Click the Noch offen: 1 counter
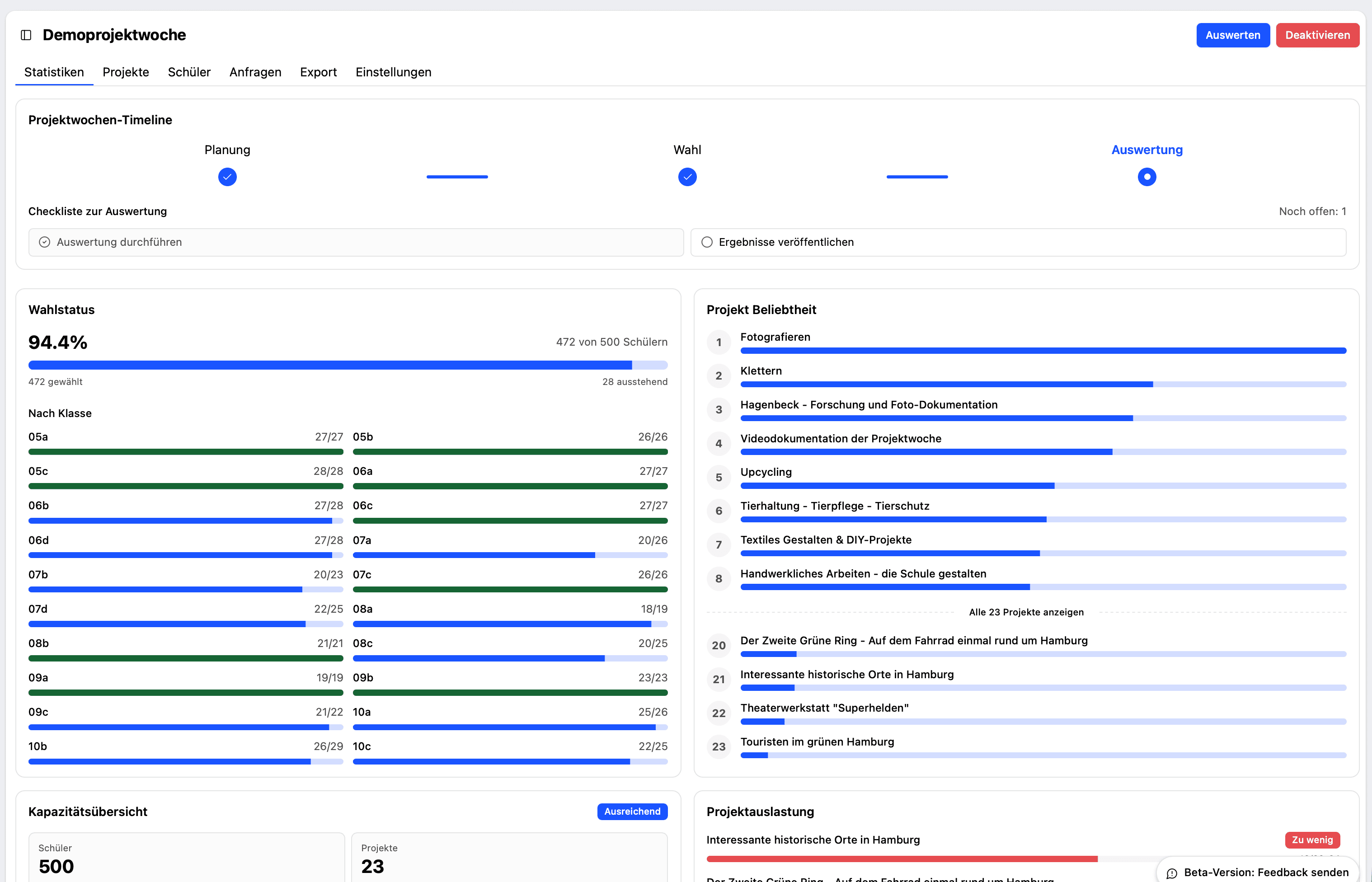The height and width of the screenshot is (882, 1372). (x=1312, y=211)
